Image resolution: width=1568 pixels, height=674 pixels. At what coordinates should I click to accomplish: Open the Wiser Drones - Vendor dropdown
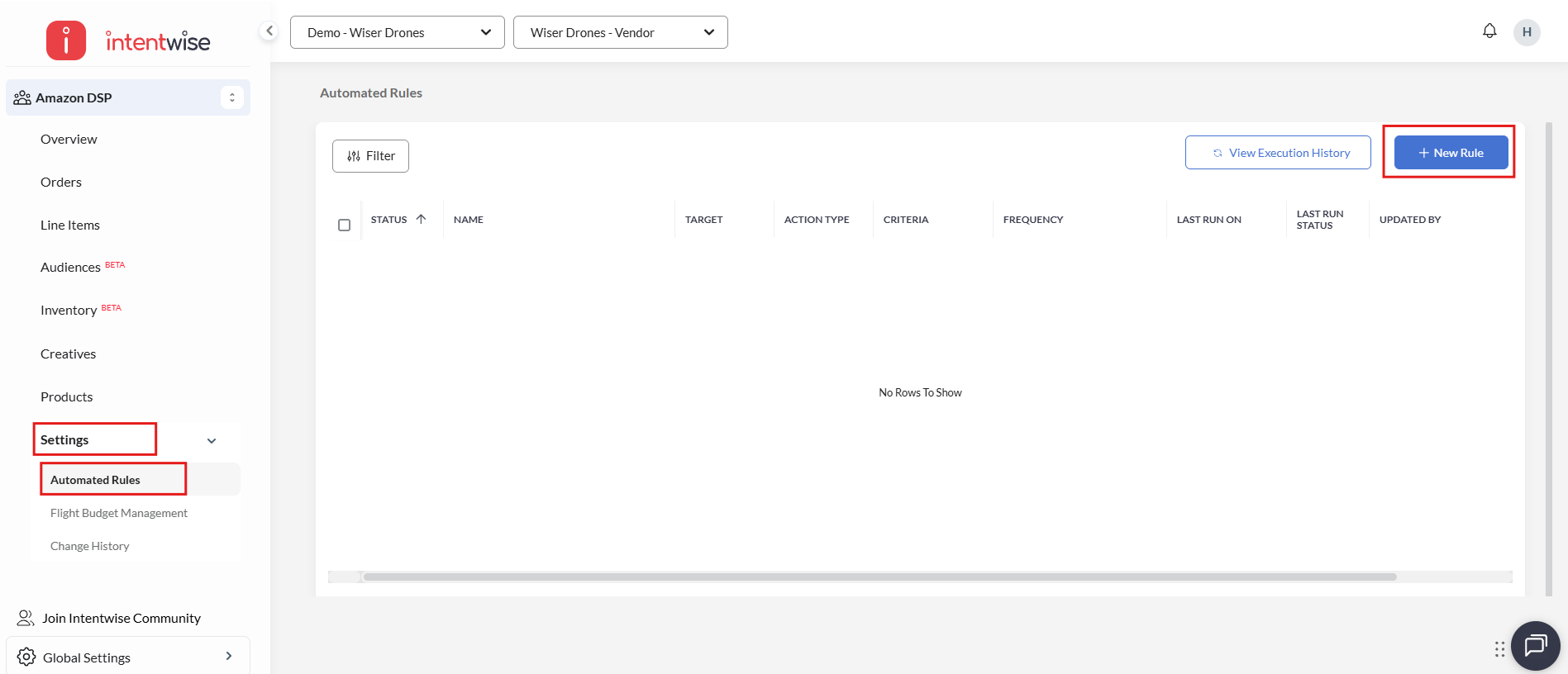click(x=620, y=32)
